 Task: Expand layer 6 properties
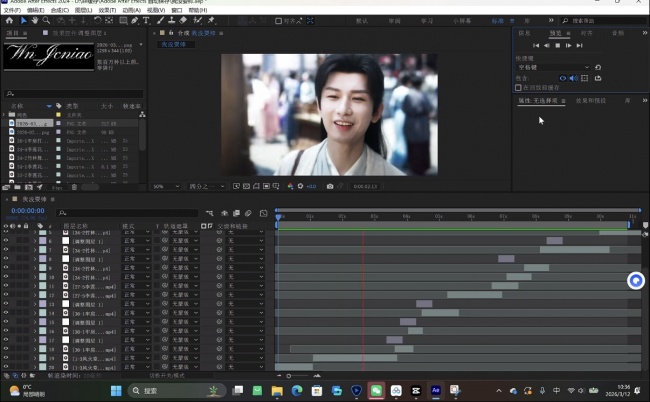pos(35,241)
